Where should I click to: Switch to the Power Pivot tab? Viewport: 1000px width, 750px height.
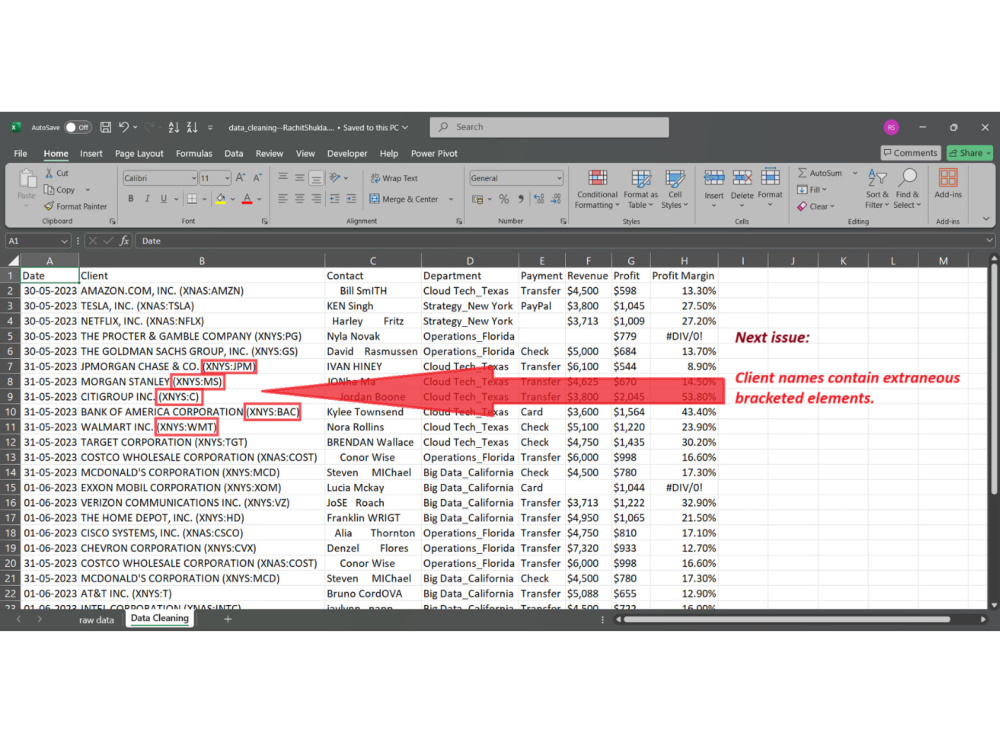tap(434, 154)
